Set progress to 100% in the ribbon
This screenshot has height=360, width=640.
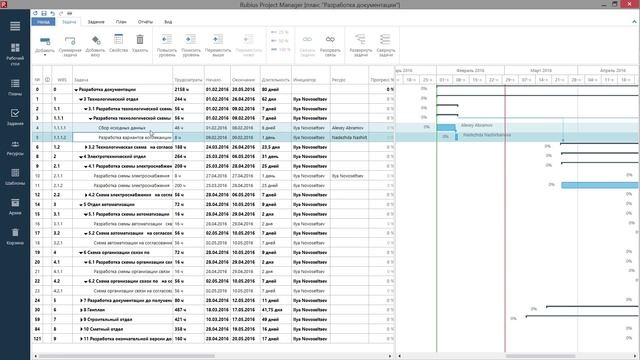tap(280, 49)
